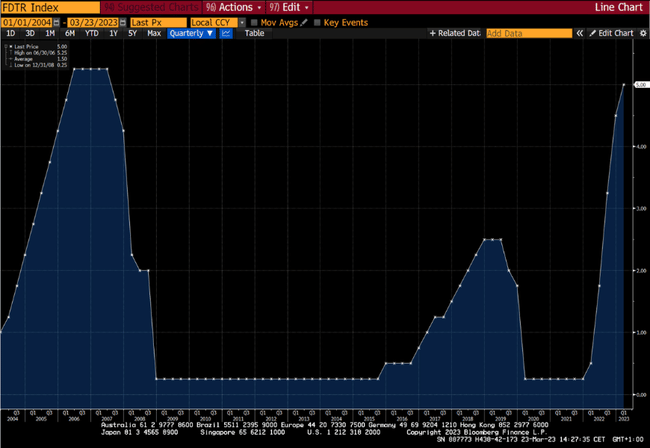The image size is (650, 448).
Task: Click the Add Data input field
Action: 528,33
